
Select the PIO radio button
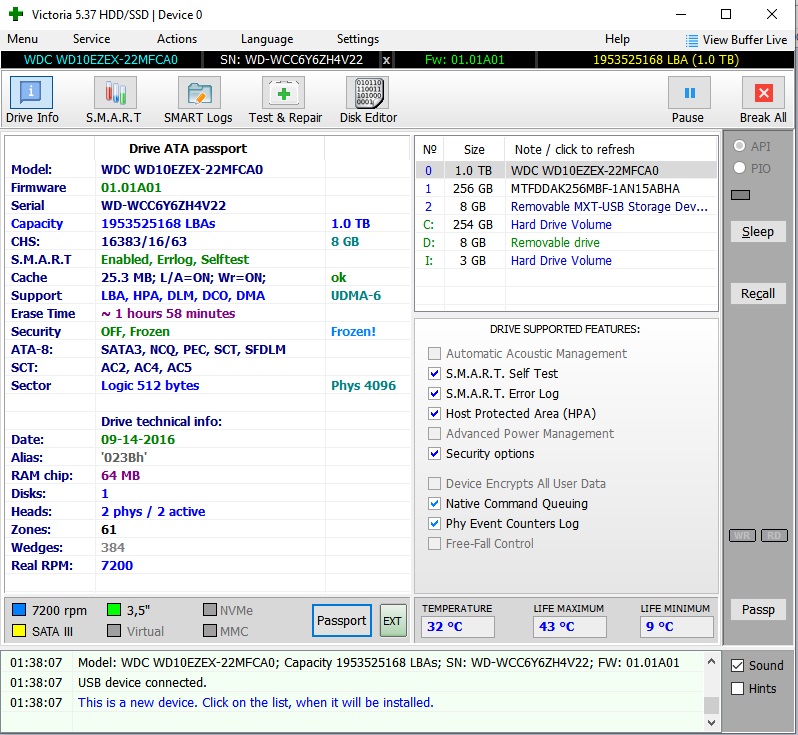tap(739, 168)
